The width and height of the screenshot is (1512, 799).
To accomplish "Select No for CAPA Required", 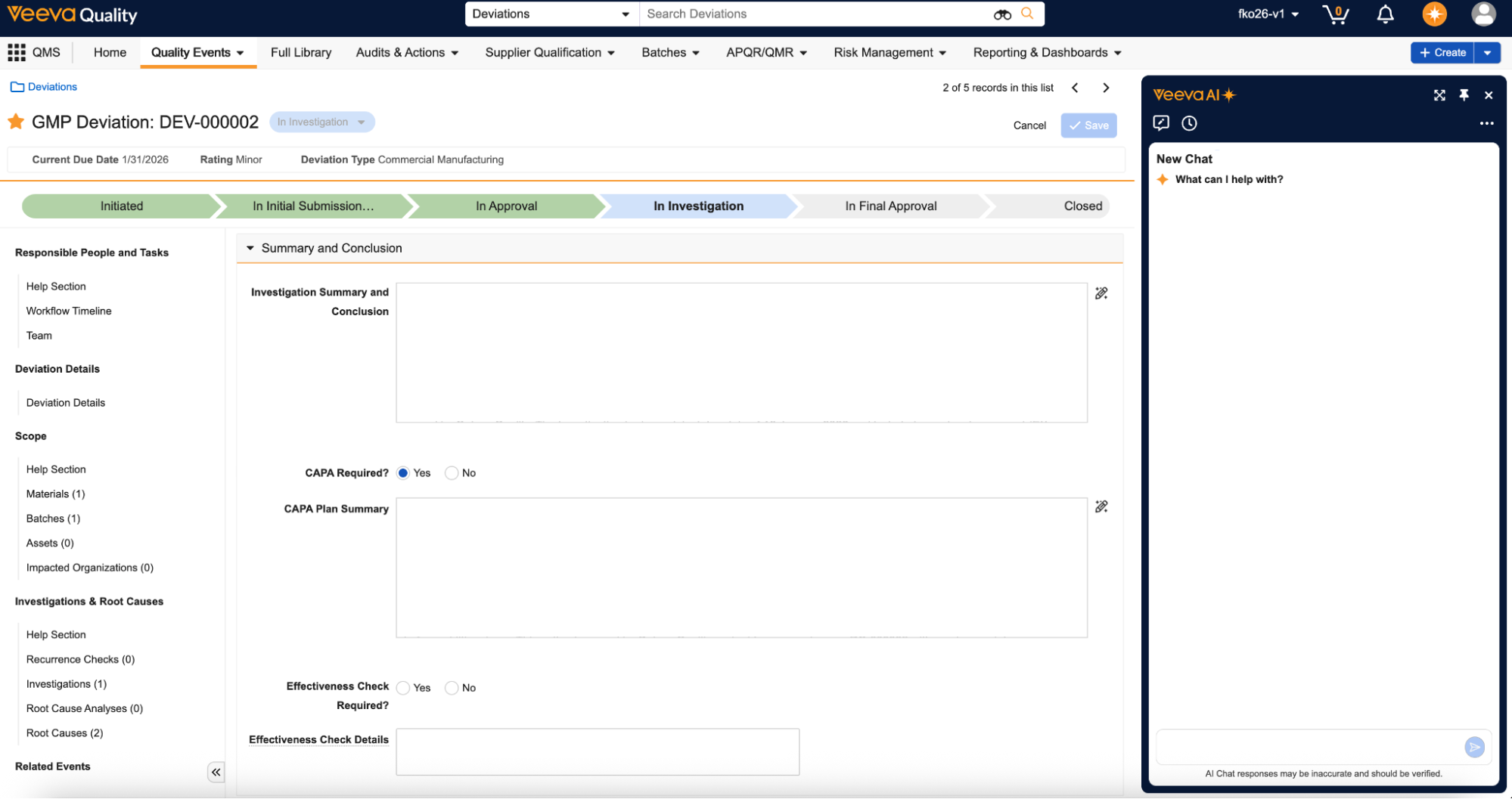I will (x=452, y=473).
